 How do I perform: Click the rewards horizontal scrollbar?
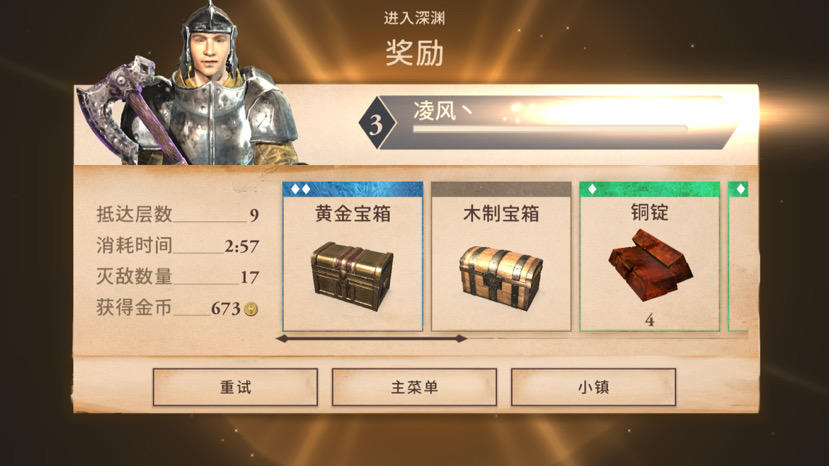(371, 339)
